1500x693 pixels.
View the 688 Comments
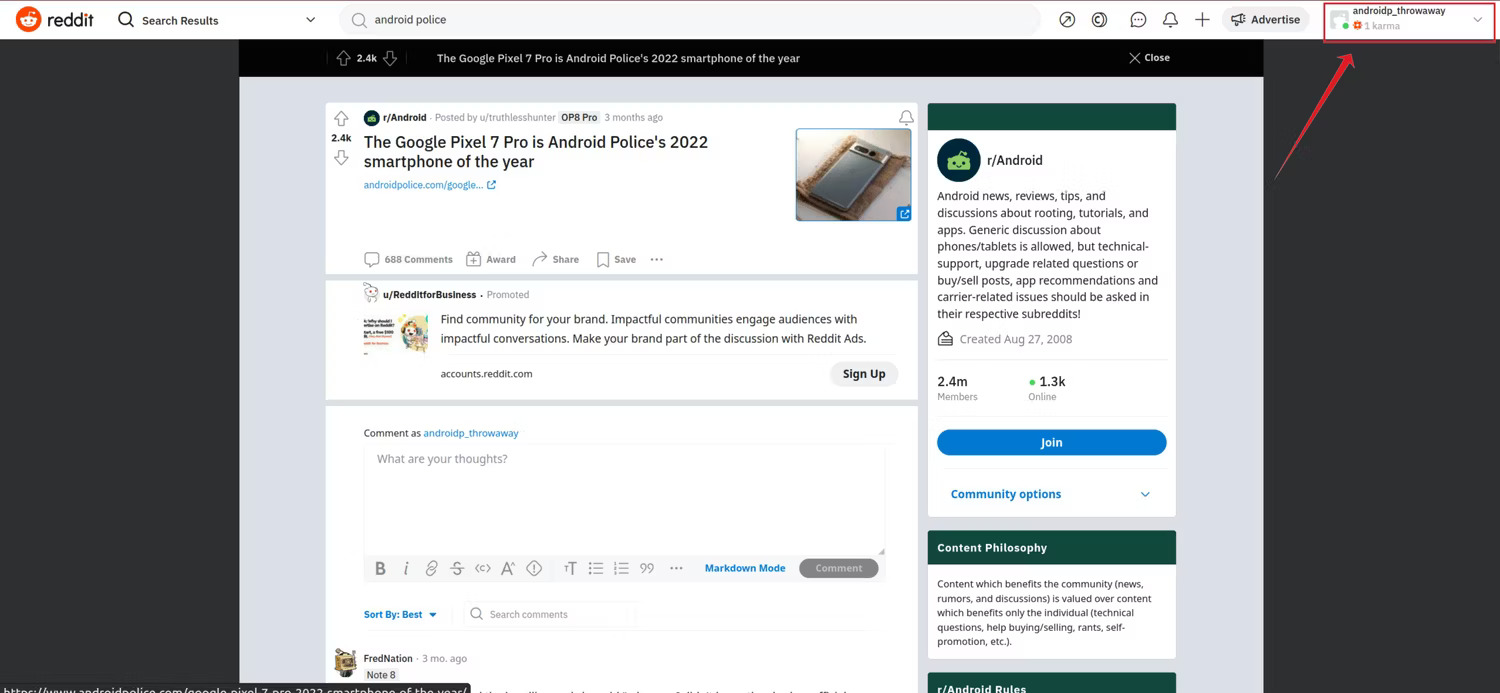click(408, 259)
